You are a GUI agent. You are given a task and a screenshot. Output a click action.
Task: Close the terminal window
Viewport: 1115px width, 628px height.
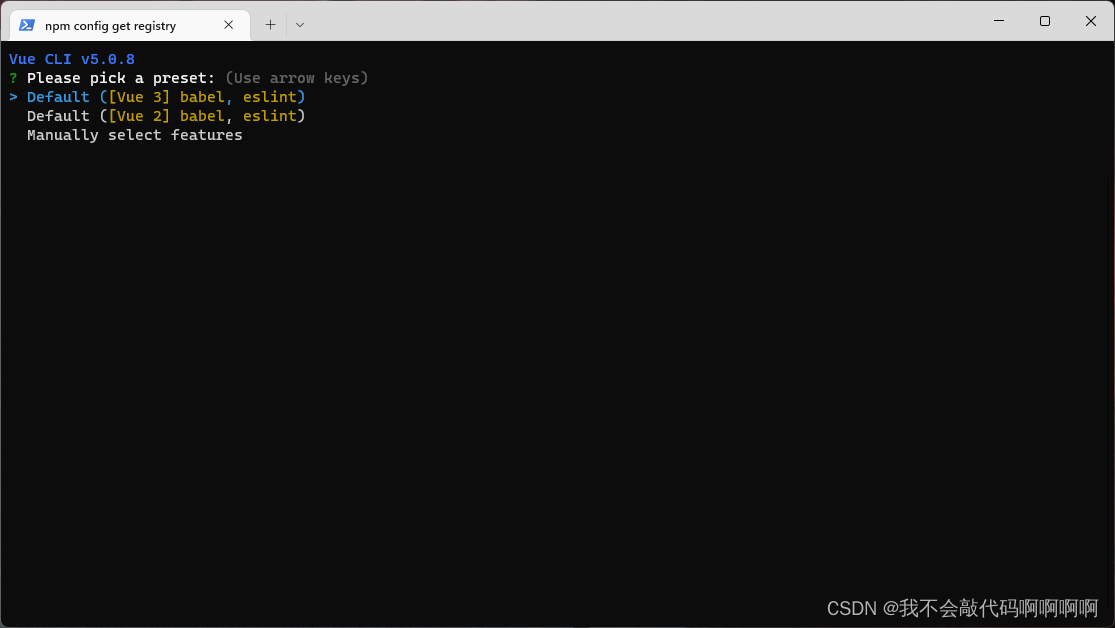(1091, 21)
